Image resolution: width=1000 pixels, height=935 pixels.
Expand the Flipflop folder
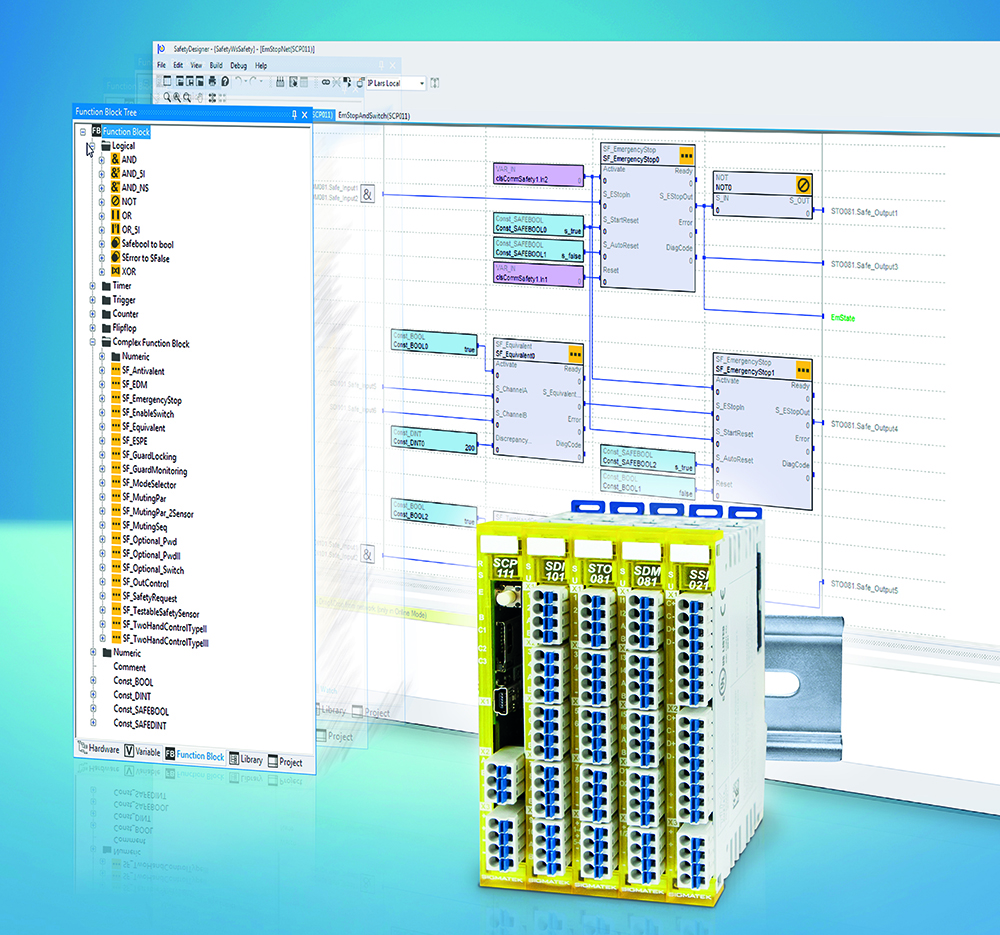(92, 328)
